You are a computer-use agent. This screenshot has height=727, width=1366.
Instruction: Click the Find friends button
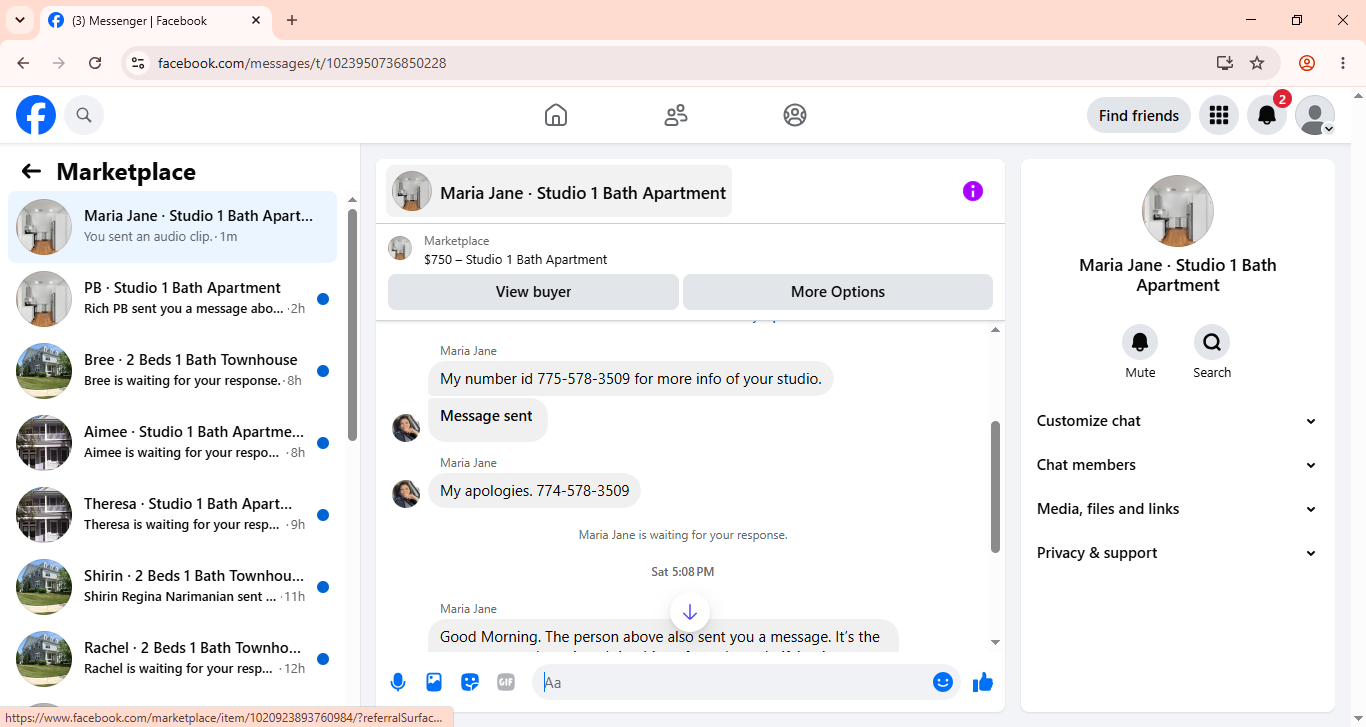click(x=1139, y=115)
